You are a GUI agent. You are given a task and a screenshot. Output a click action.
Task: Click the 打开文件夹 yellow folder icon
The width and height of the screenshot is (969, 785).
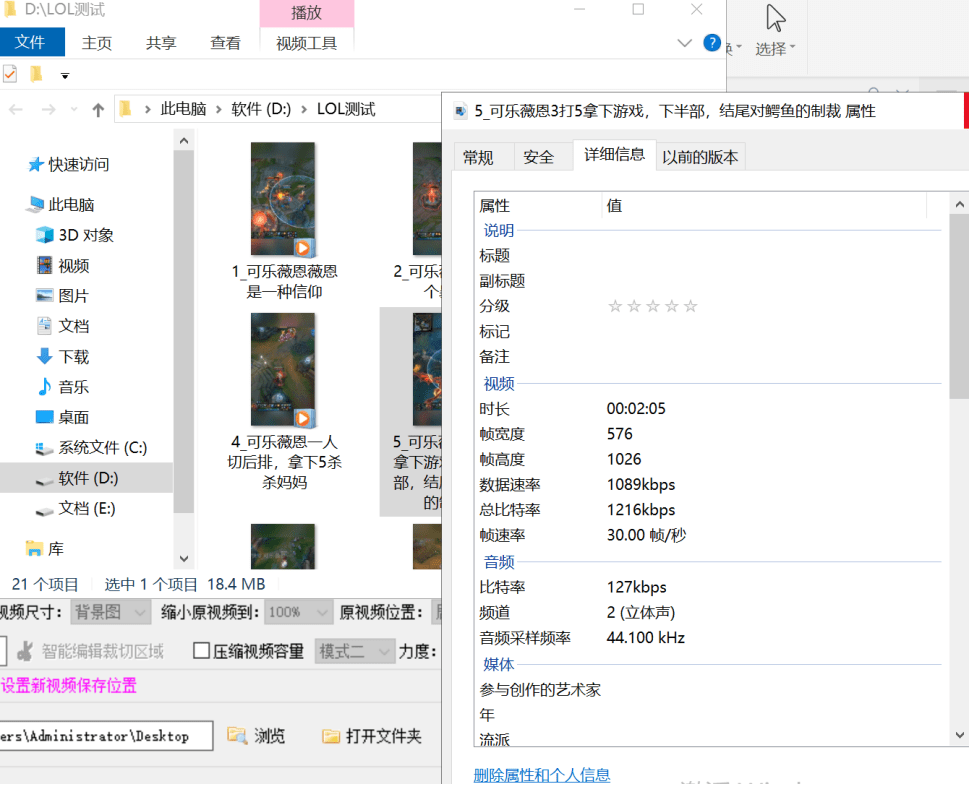pos(331,736)
